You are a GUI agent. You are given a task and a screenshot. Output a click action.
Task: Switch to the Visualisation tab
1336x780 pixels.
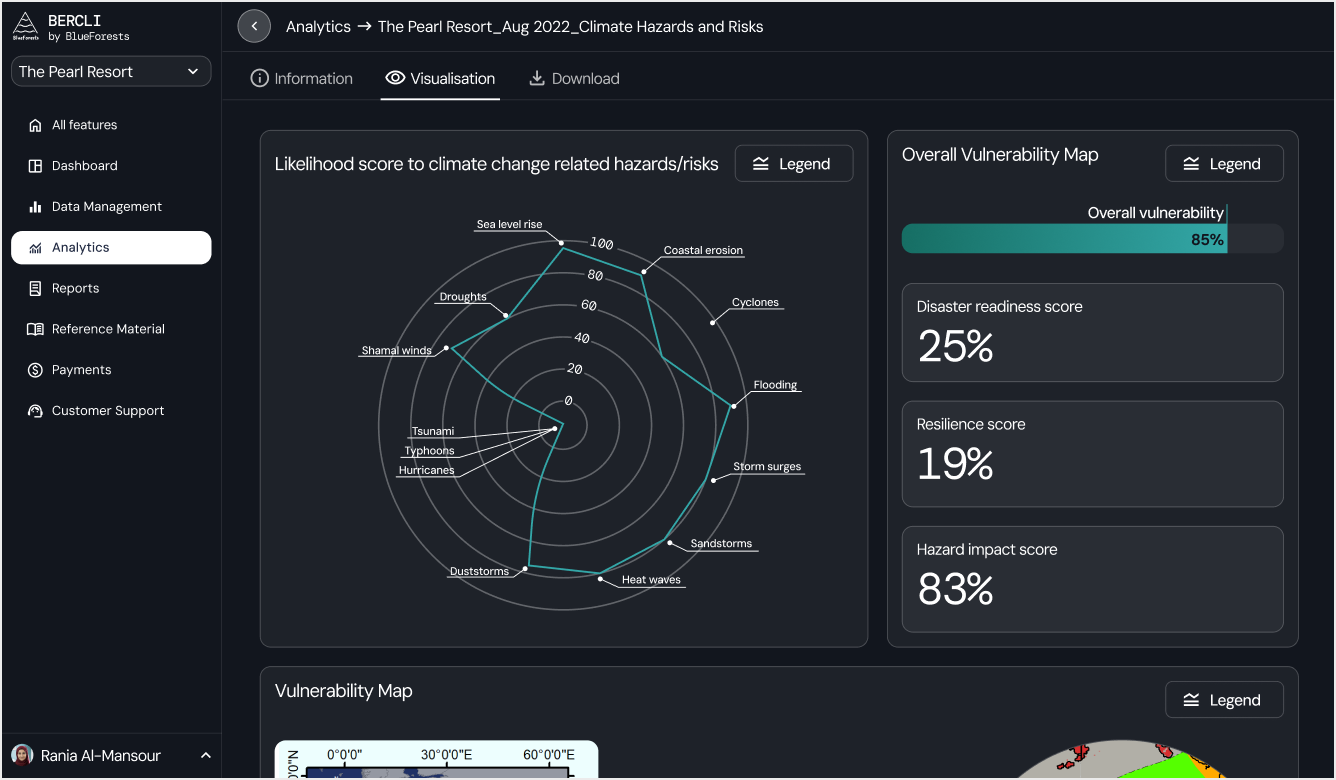point(440,78)
